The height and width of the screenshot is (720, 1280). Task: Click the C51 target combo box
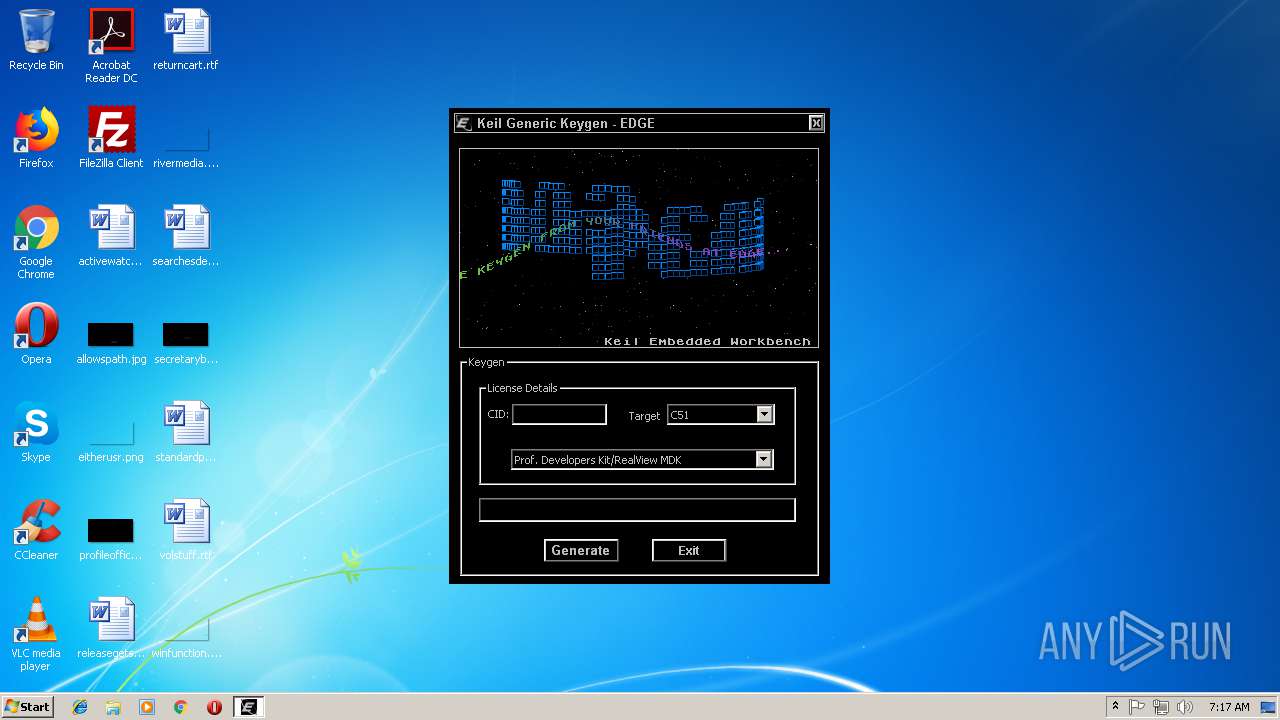[x=721, y=414]
